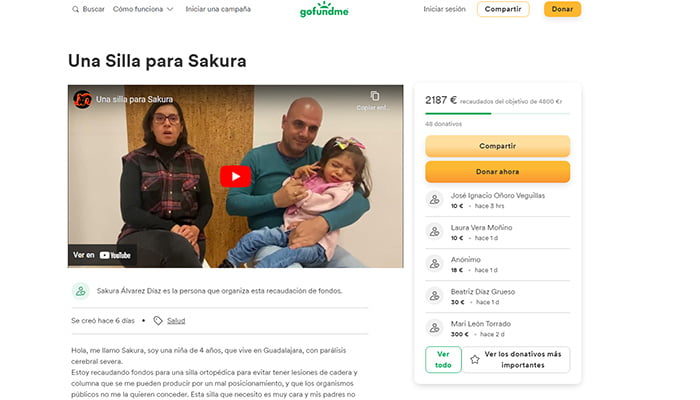Play the Una silla para Sakura video
The width and height of the screenshot is (700, 400).
click(x=235, y=176)
